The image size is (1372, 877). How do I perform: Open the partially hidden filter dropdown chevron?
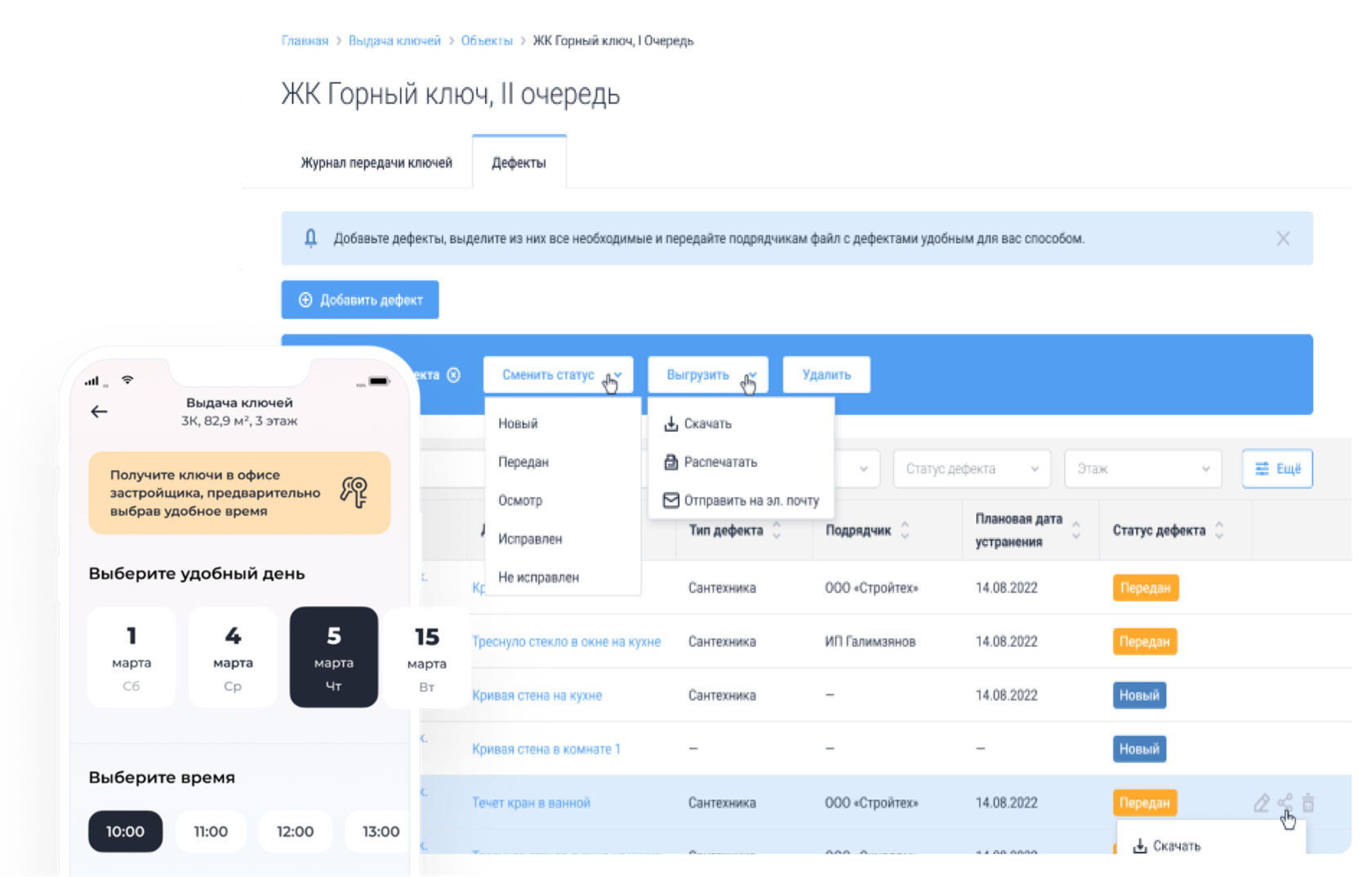pos(863,469)
